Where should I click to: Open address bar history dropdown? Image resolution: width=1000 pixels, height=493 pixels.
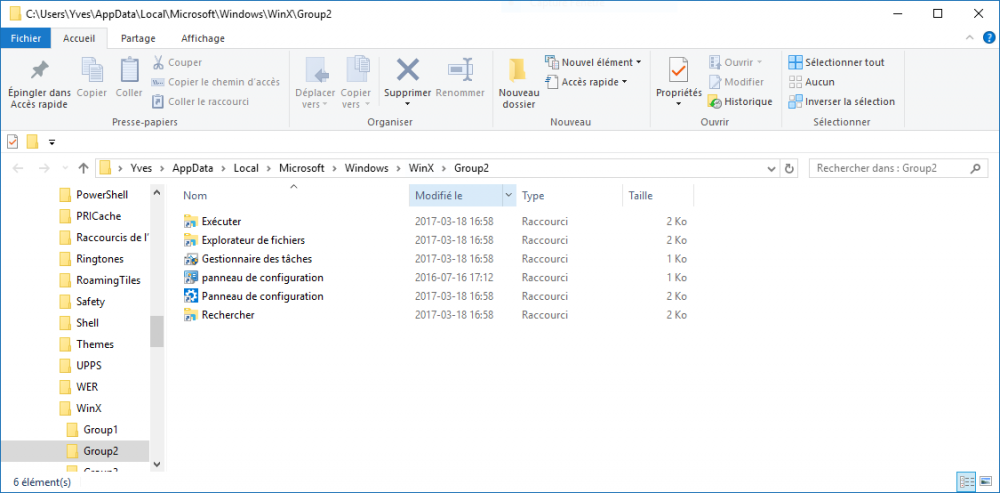[x=772, y=169]
